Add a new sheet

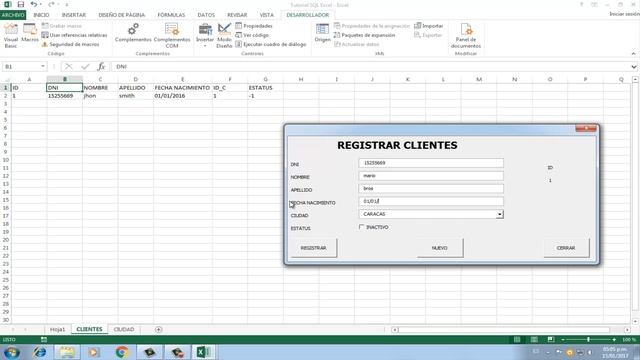(158, 329)
